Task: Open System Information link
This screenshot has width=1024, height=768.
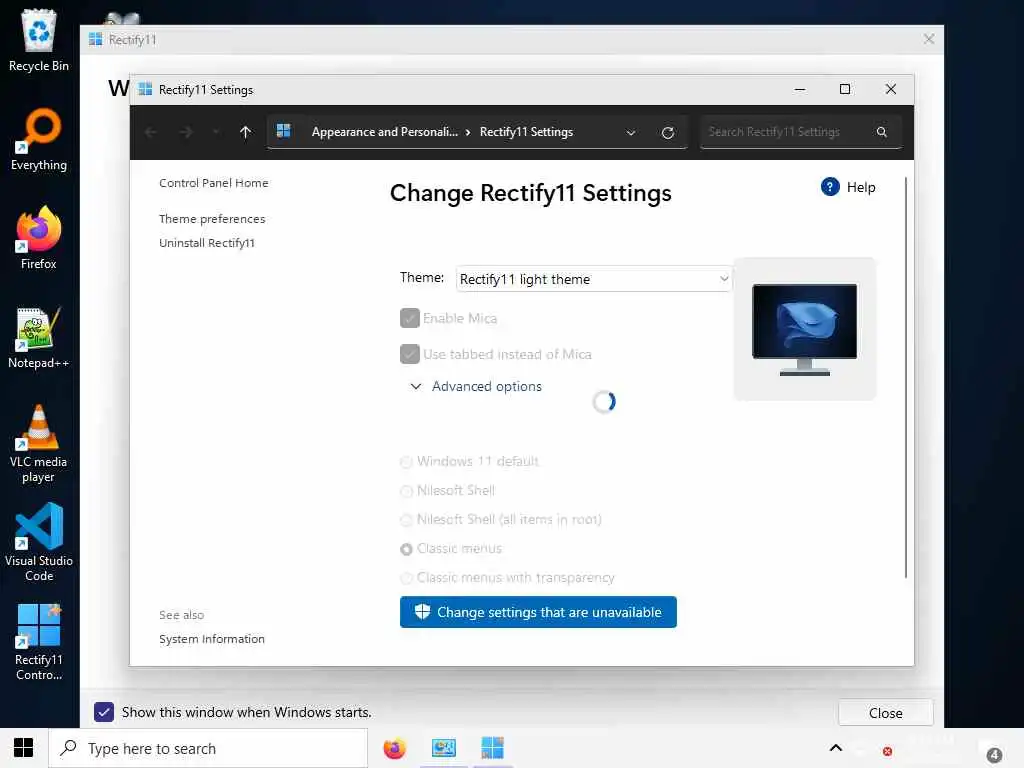Action: pos(212,639)
